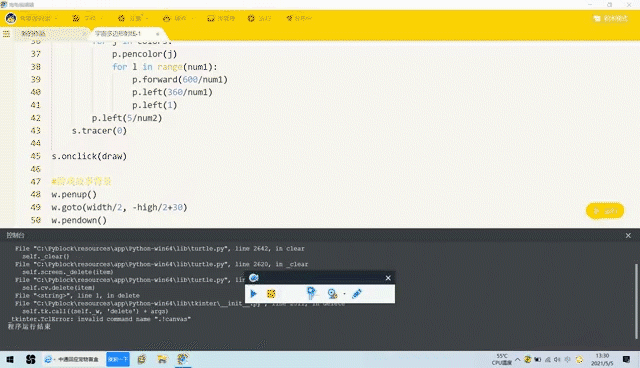Click the active Python editor taskbar icon
This screenshot has height=368, width=640.
click(182, 359)
